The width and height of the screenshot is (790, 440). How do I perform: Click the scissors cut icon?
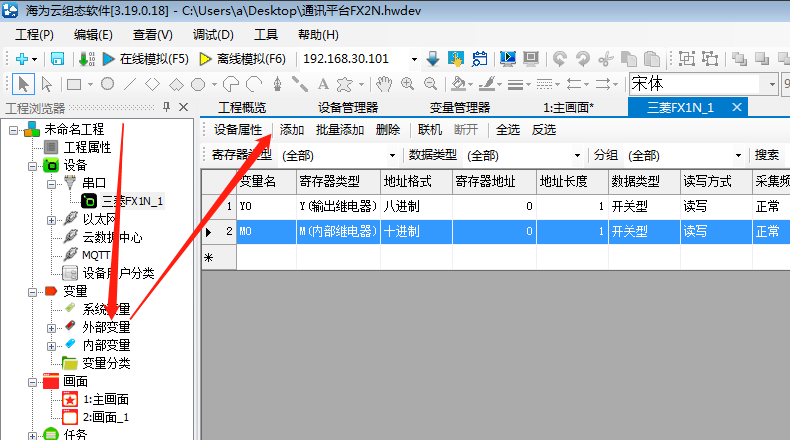pyautogui.click(x=606, y=59)
